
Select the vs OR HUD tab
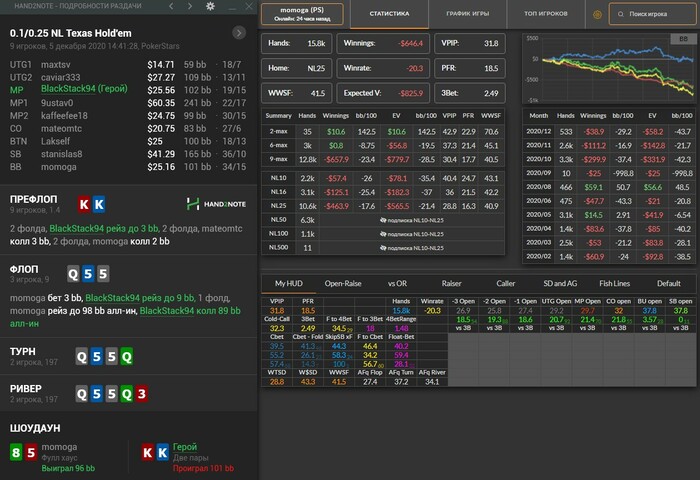pyautogui.click(x=397, y=284)
